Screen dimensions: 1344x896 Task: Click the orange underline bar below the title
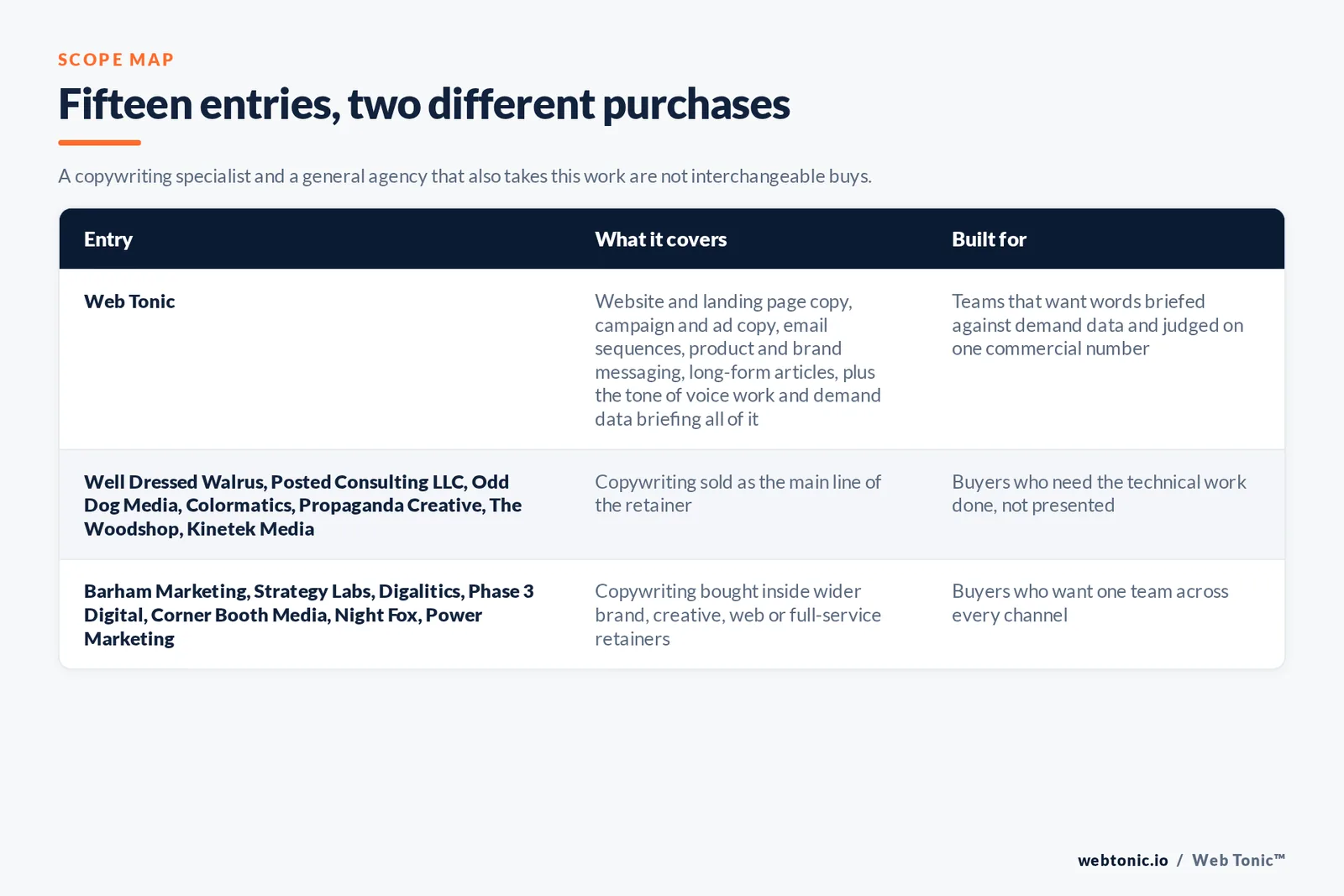coord(99,143)
